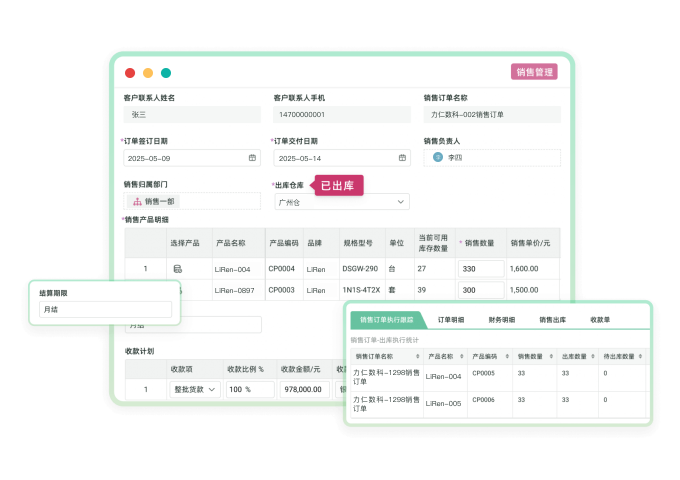The height and width of the screenshot is (480, 680).
Task: Click the 收款金额 field showing 978,000.00
Action: [305, 389]
